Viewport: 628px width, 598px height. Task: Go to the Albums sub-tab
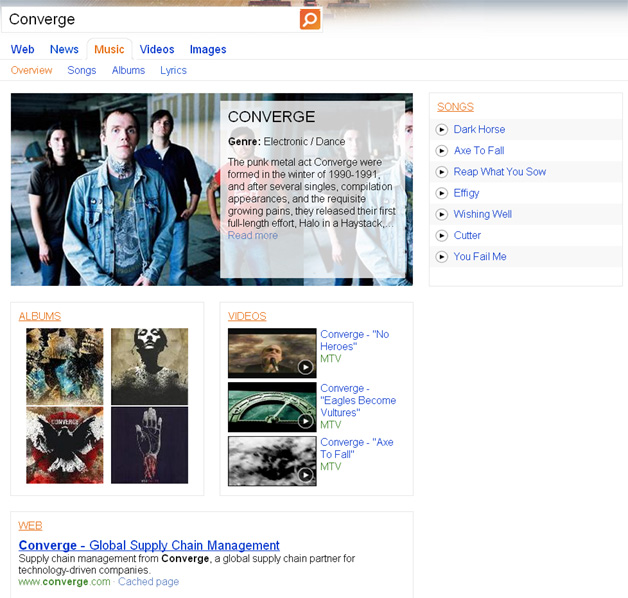pos(128,70)
